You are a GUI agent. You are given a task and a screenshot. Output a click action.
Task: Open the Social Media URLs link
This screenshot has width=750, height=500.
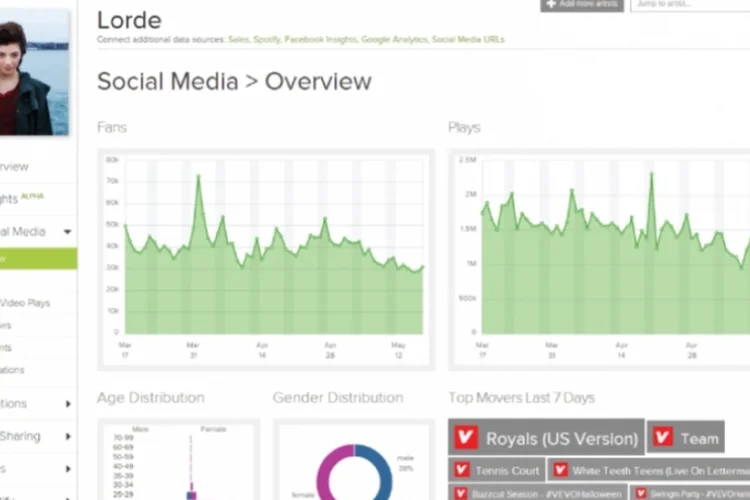pos(468,39)
